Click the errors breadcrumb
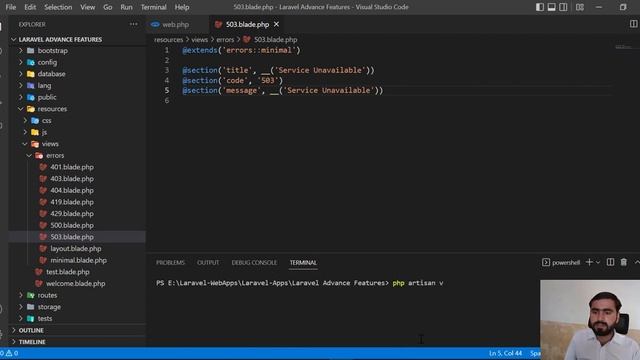Viewport: 640px width, 360px height. [x=225, y=40]
